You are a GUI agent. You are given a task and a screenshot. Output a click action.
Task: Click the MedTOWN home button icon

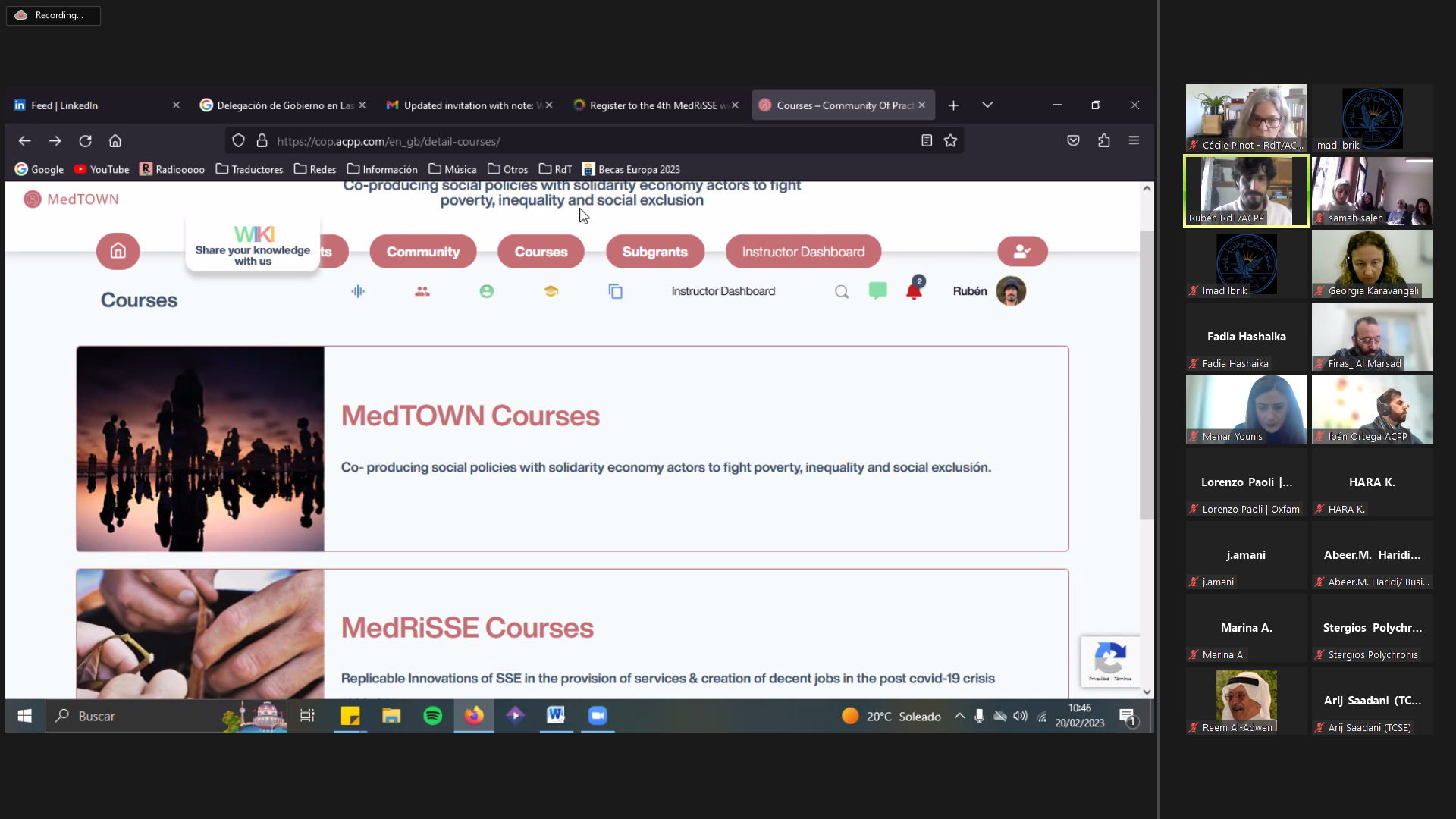[x=118, y=251]
